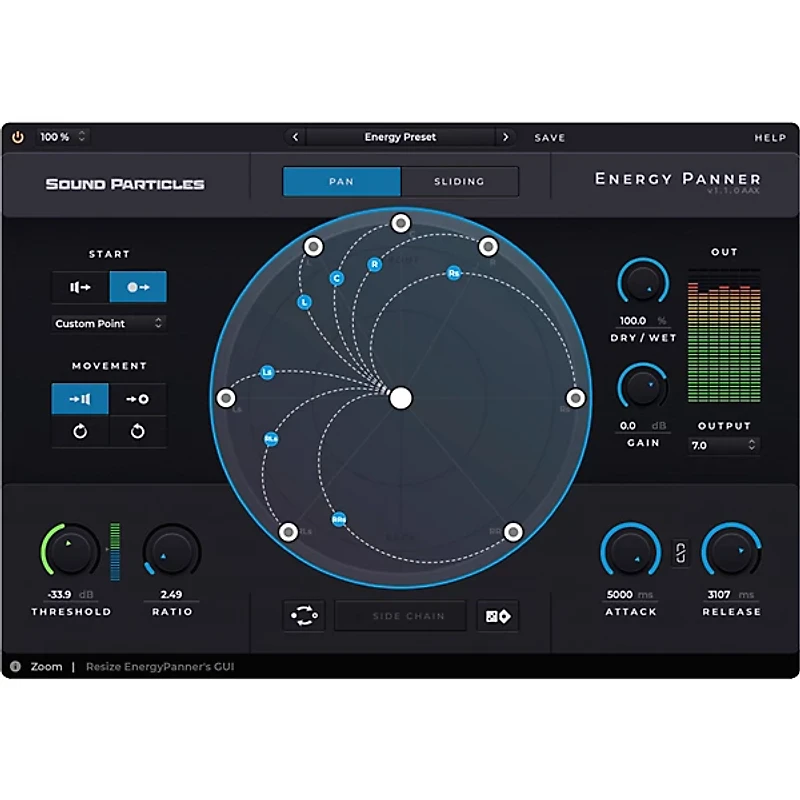
Task: Click the right rotation movement icon
Action: pos(138,431)
